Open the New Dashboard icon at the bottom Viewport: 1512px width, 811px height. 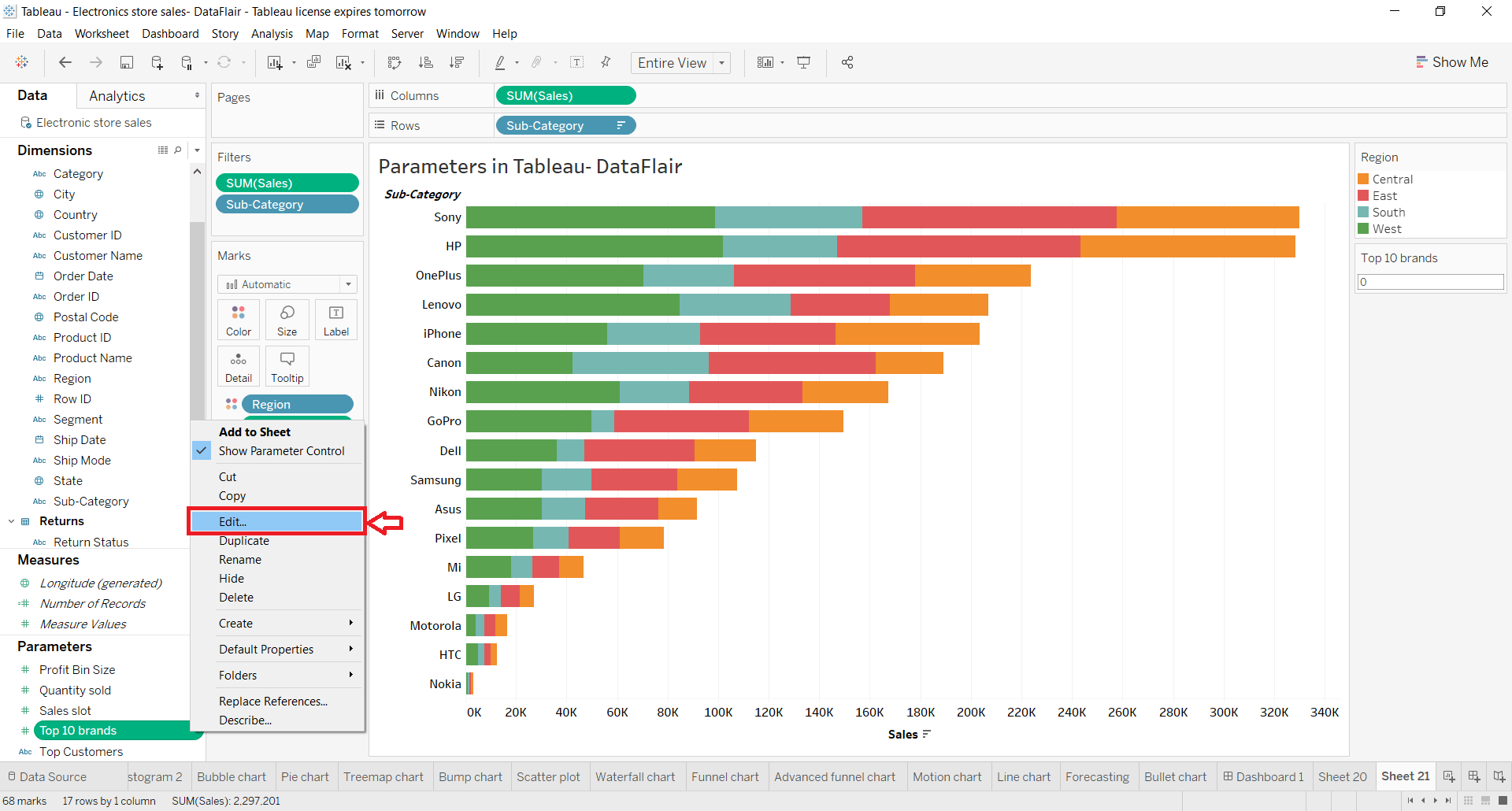click(1473, 776)
